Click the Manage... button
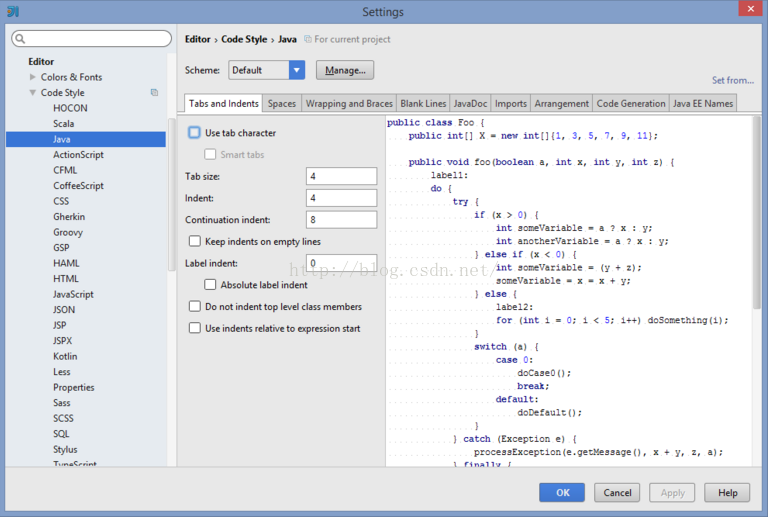Image resolution: width=769 pixels, height=518 pixels. [x=345, y=70]
